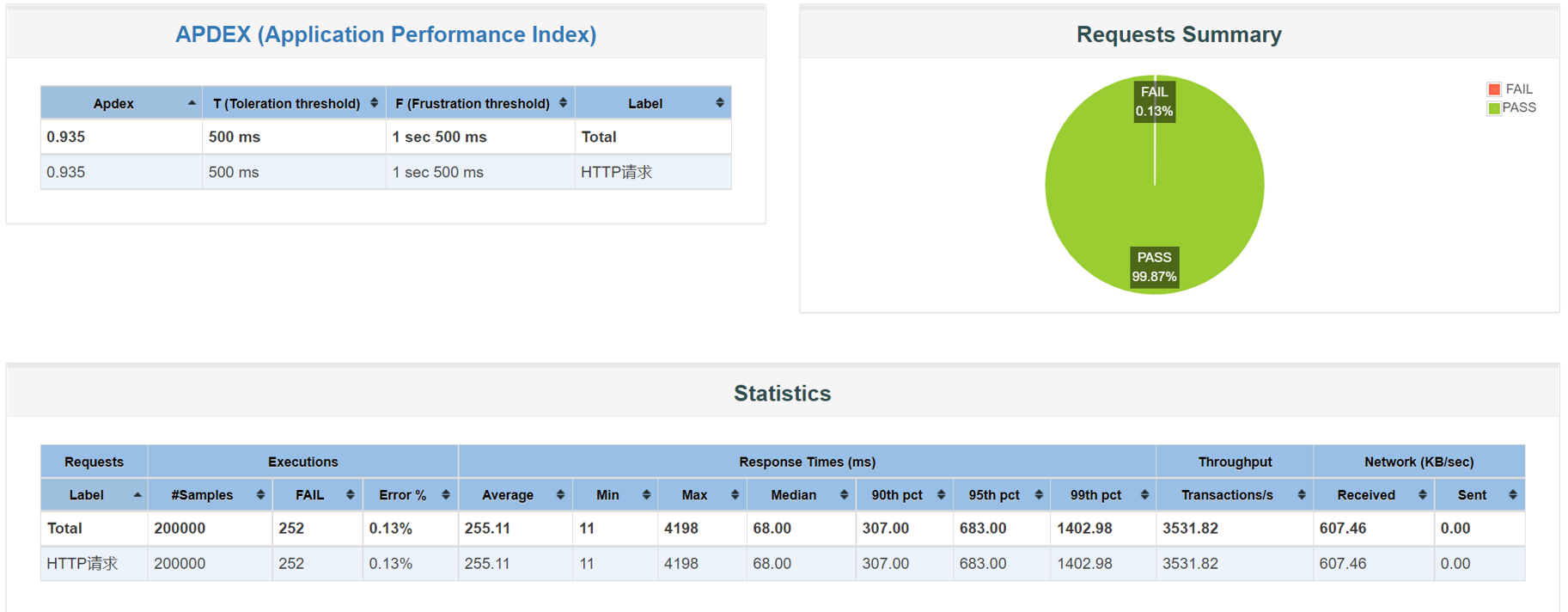Sort Statistics by Error % column
The width and height of the screenshot is (1568, 612).
coord(411,495)
